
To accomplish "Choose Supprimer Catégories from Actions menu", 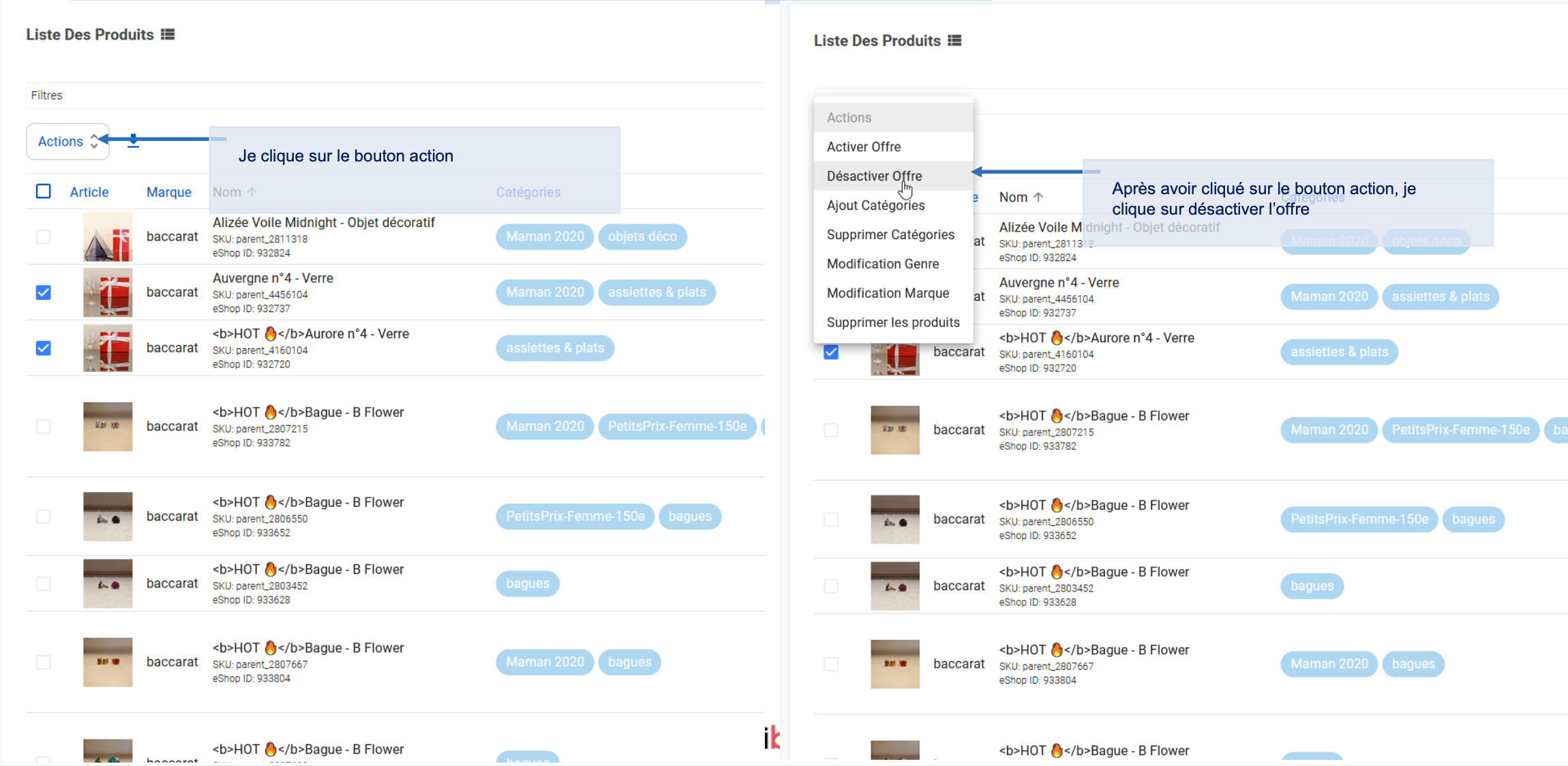I will 893,234.
